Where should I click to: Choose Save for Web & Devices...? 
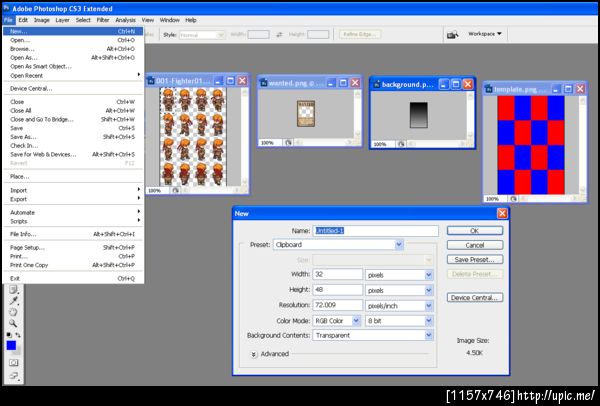73,154
